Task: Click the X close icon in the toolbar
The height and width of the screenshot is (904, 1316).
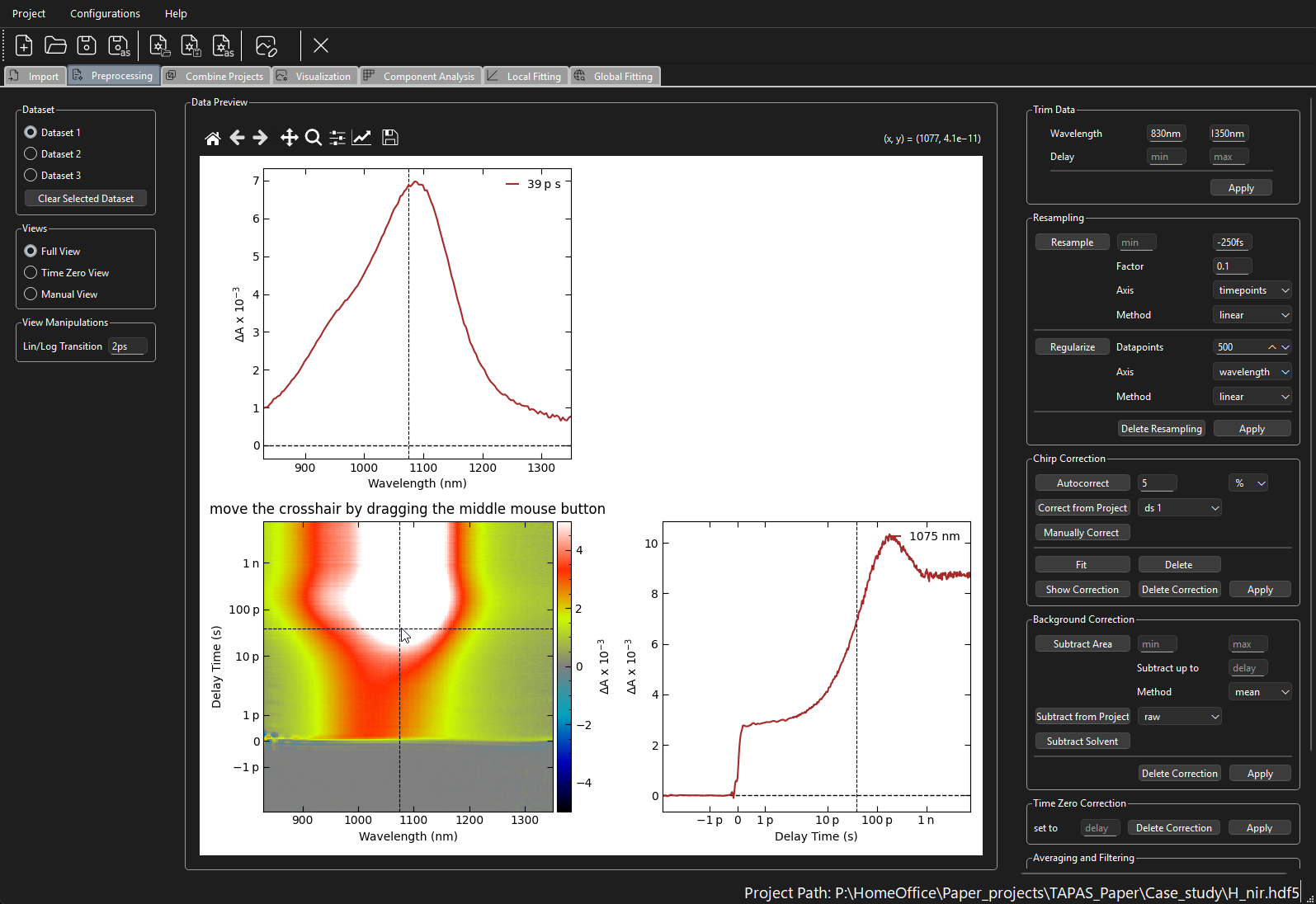Action: 321,45
